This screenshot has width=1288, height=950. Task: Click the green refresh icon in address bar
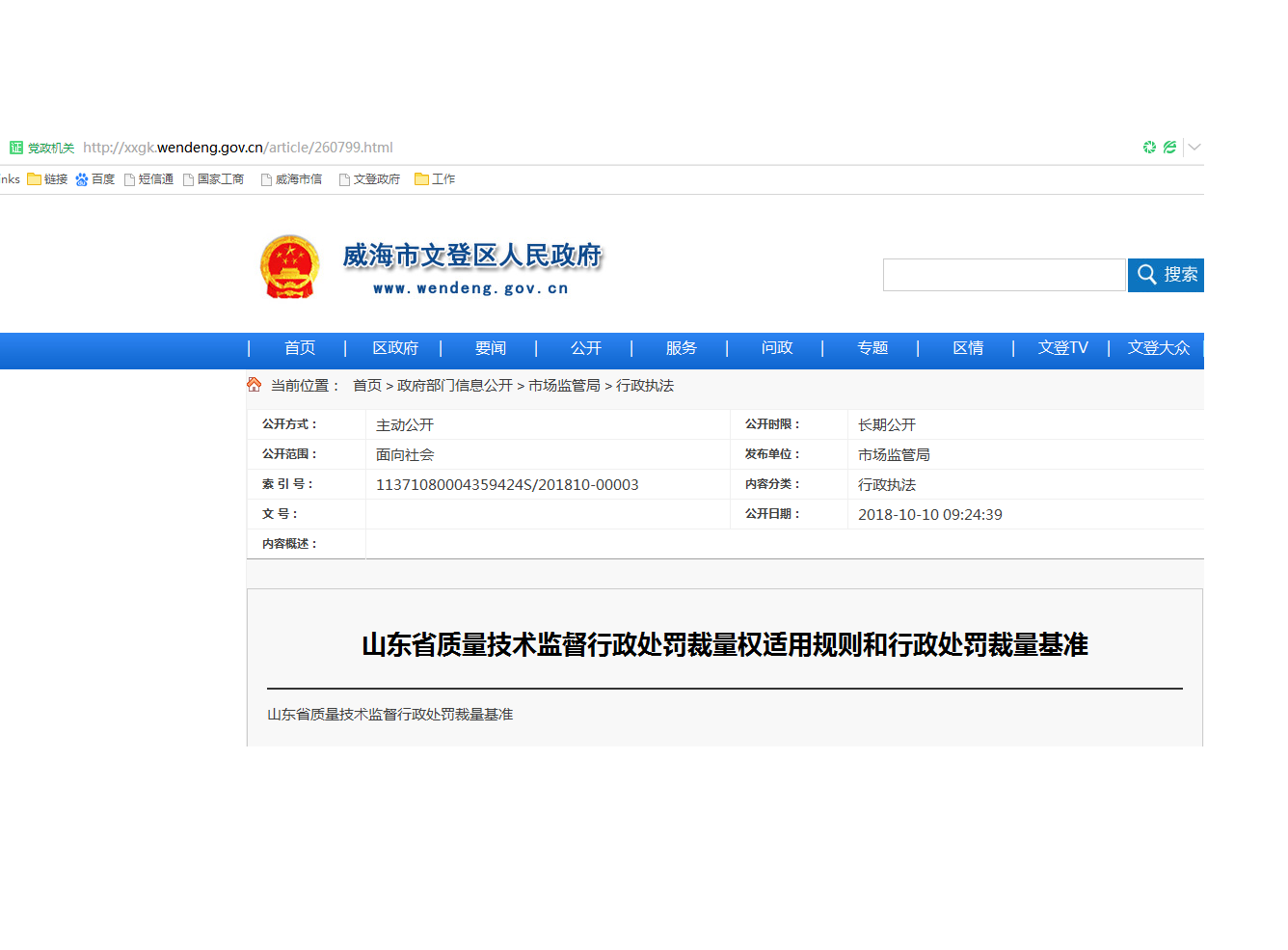pyautogui.click(x=1149, y=148)
